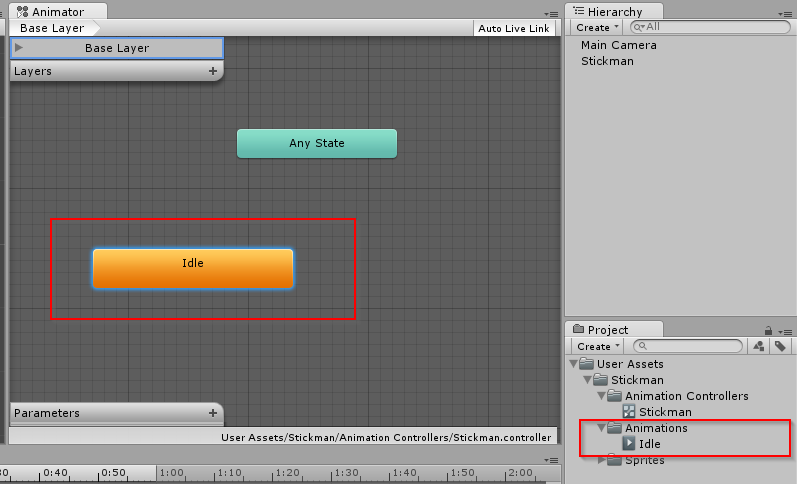The height and width of the screenshot is (484, 797).
Task: Select the Any State node
Action: (316, 143)
